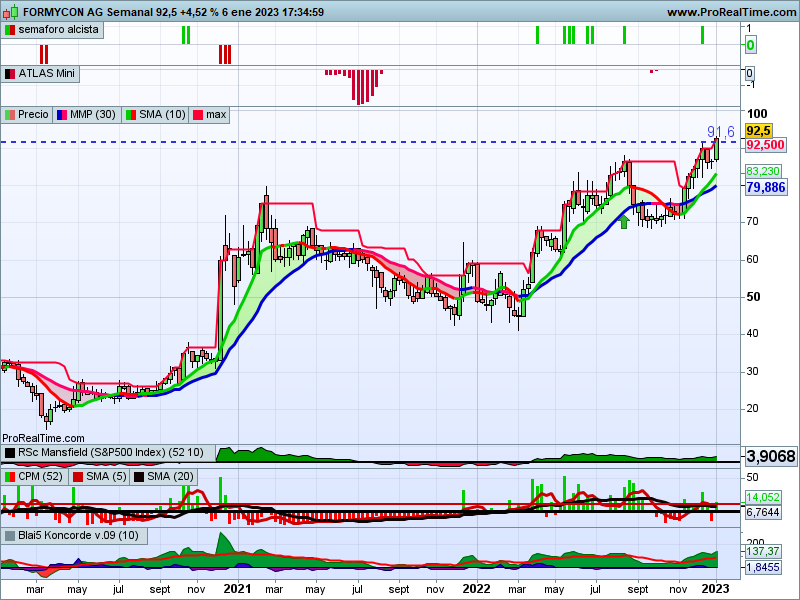Select the SMA (10) price legend label
800x600 pixels.
(x=162, y=114)
